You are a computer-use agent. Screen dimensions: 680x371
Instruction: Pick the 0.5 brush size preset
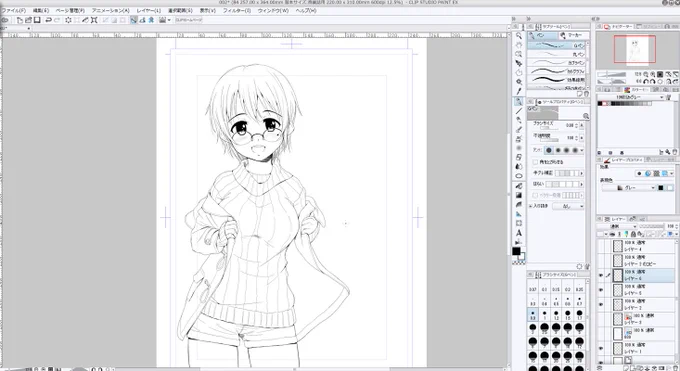pyautogui.click(x=556, y=301)
